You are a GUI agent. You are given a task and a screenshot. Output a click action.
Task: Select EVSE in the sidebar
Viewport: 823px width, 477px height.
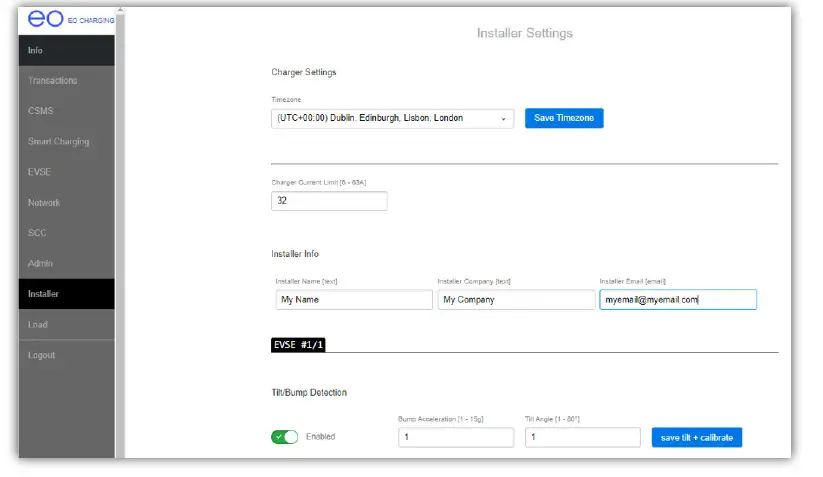coord(39,172)
